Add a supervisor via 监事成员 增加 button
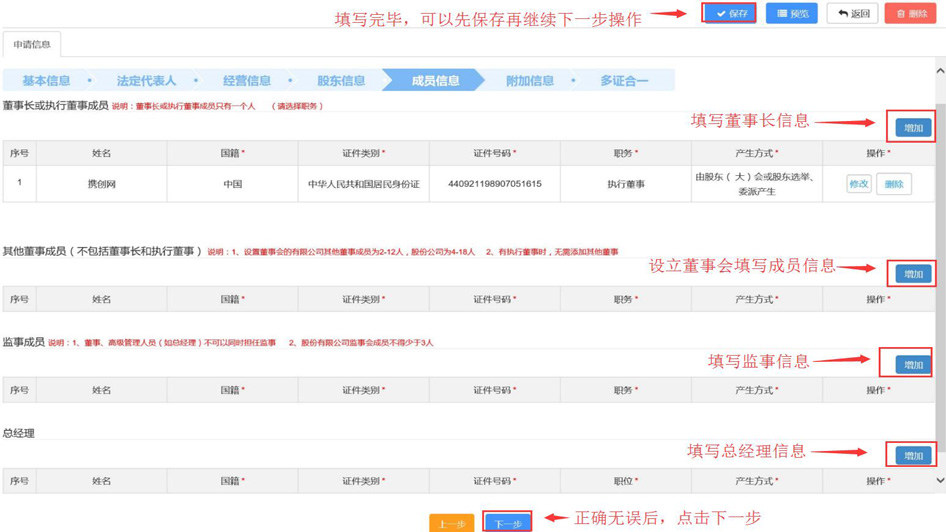The width and height of the screenshot is (946, 532). 912,365
